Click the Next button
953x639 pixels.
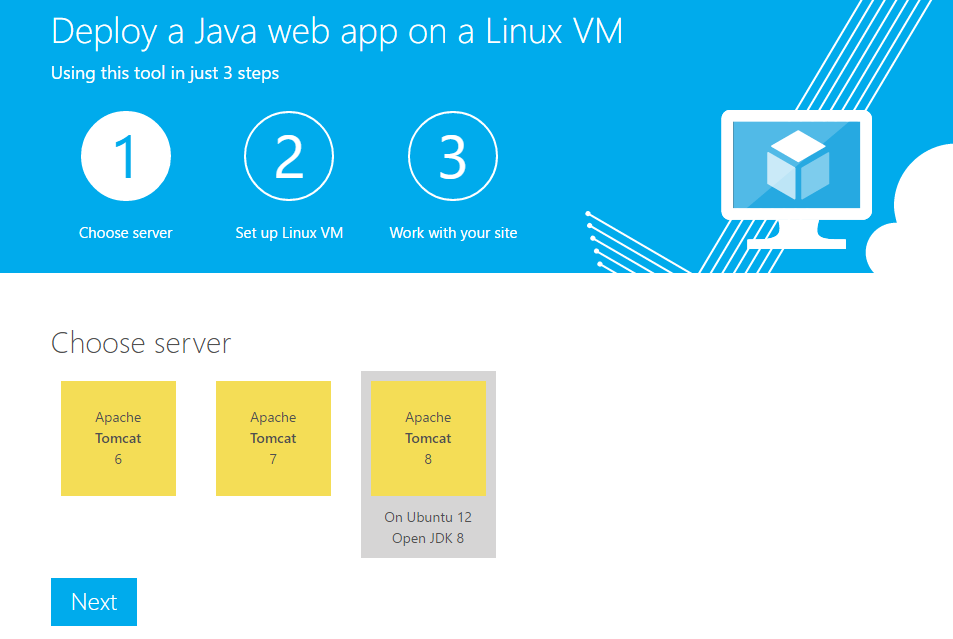coord(94,602)
